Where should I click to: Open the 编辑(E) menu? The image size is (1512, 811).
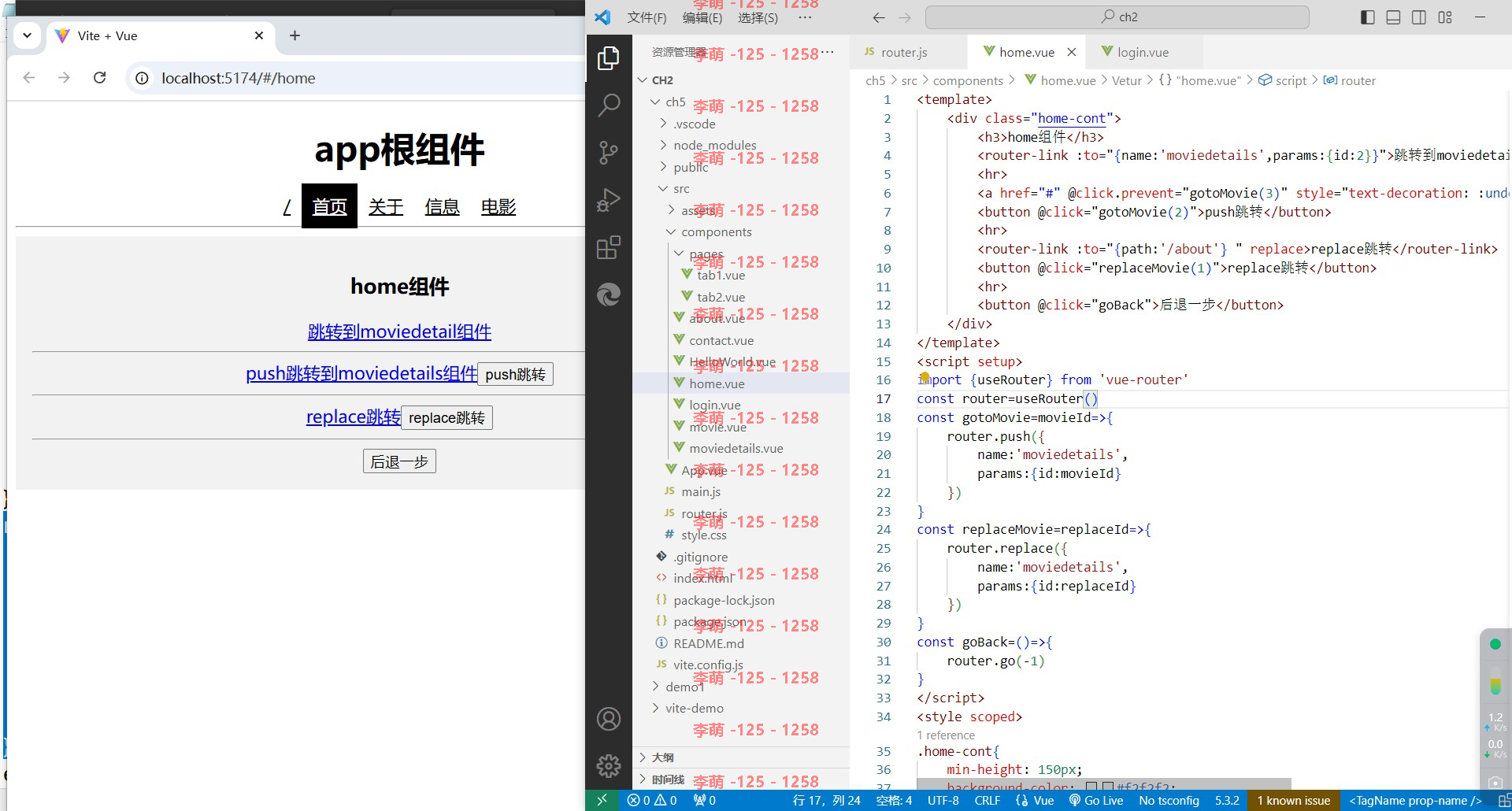(702, 17)
